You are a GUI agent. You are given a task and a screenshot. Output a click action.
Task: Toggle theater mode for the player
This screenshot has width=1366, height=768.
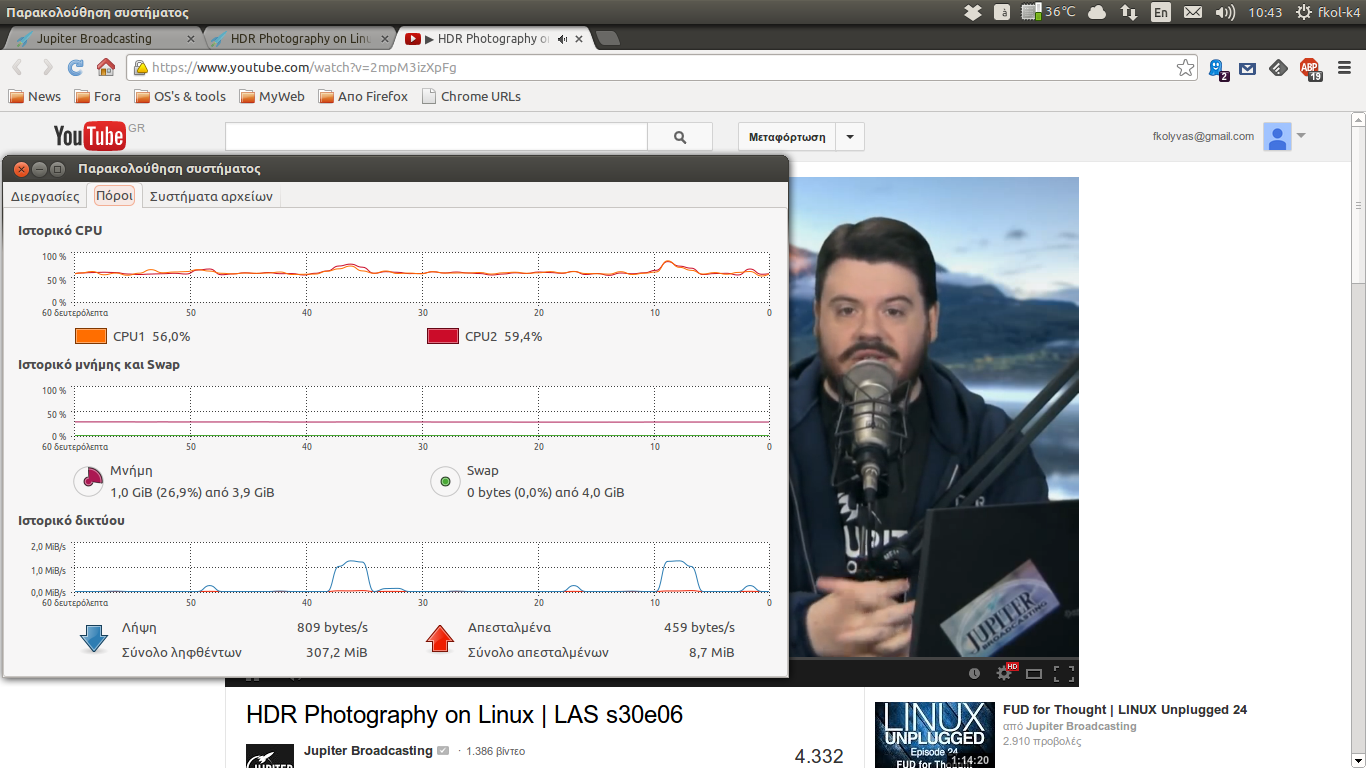pyautogui.click(x=1034, y=673)
